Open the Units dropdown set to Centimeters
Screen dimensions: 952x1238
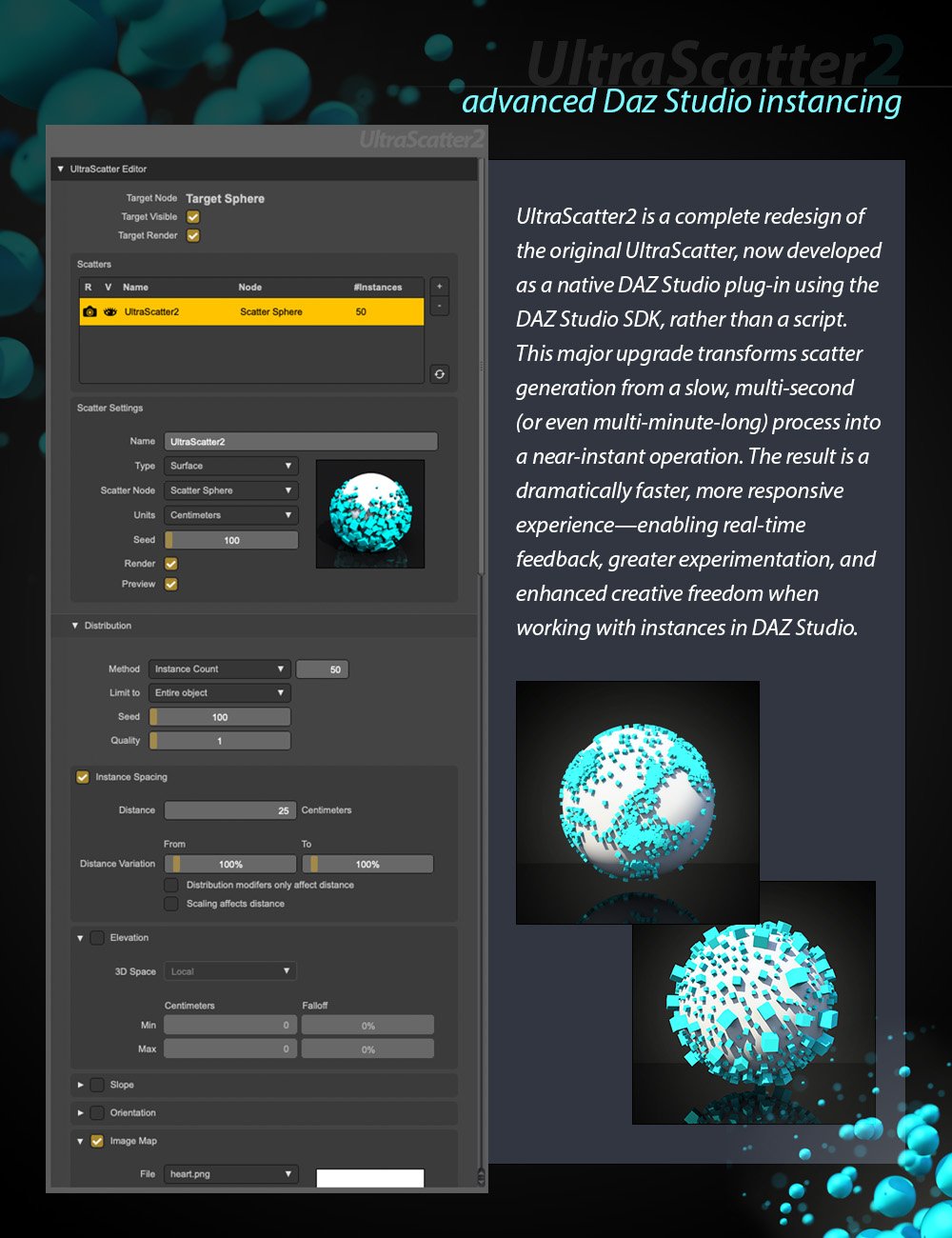pyautogui.click(x=230, y=515)
